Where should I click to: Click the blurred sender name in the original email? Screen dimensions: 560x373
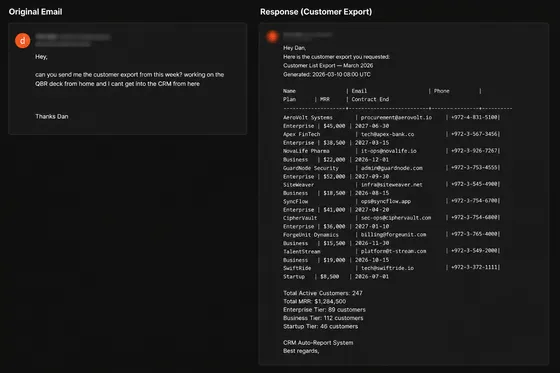[73, 37]
